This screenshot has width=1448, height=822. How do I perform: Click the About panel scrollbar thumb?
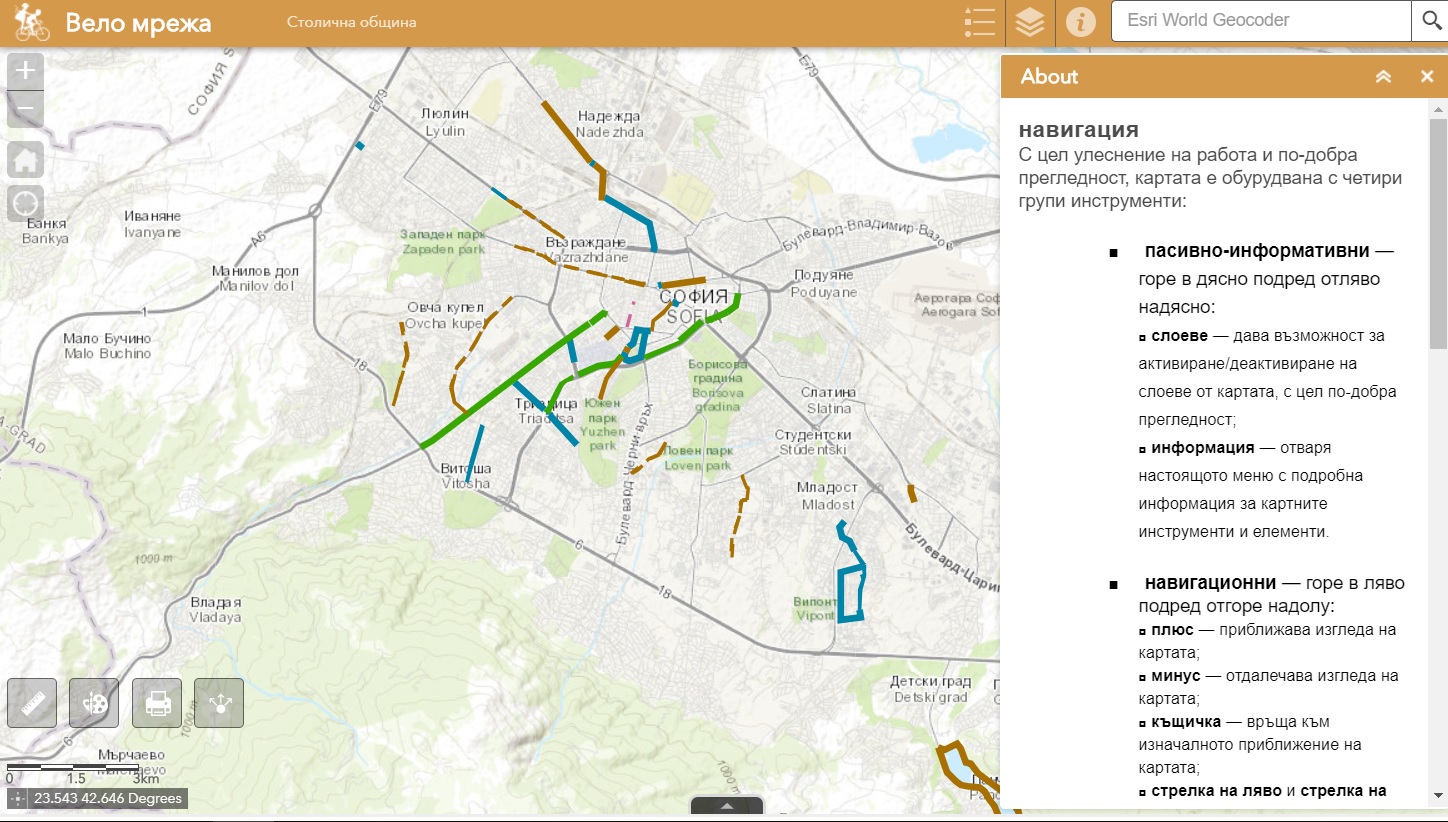(1438, 232)
